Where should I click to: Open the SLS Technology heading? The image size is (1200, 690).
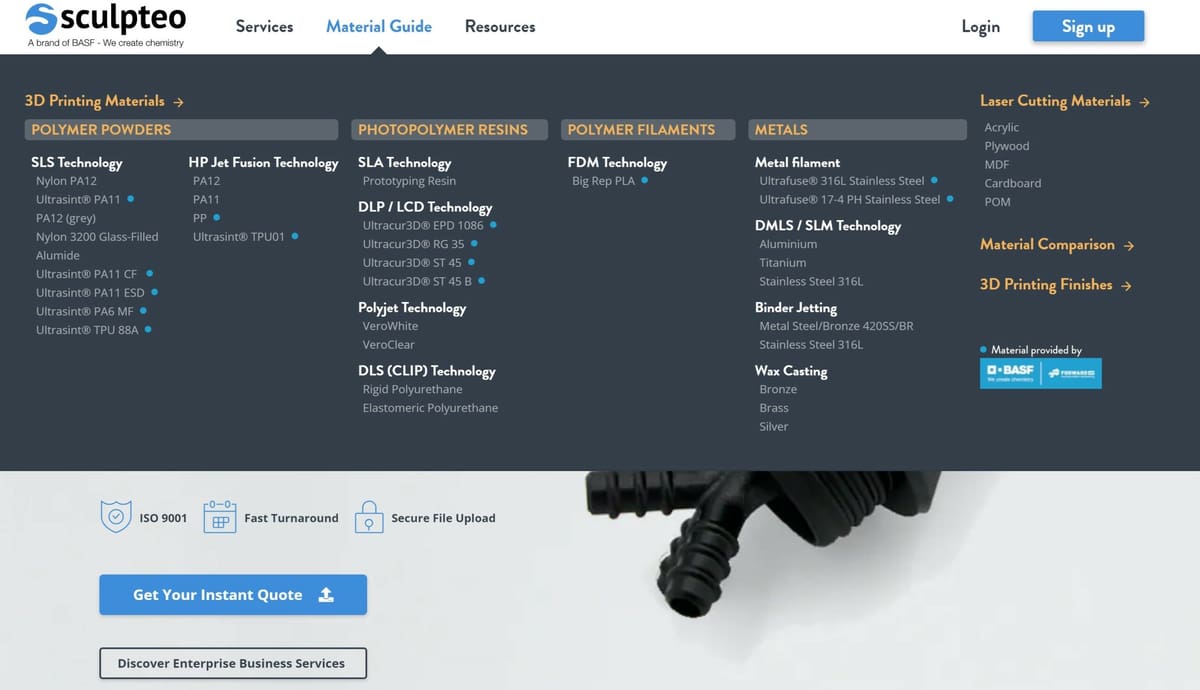click(77, 163)
